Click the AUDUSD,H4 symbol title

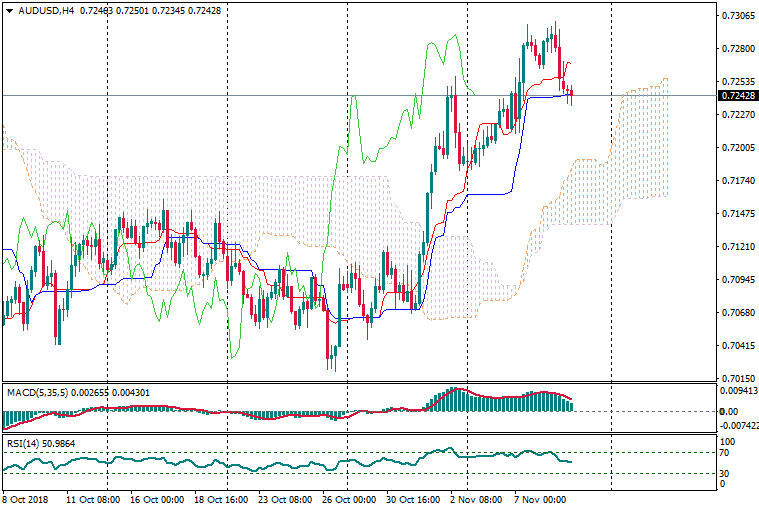pos(46,11)
